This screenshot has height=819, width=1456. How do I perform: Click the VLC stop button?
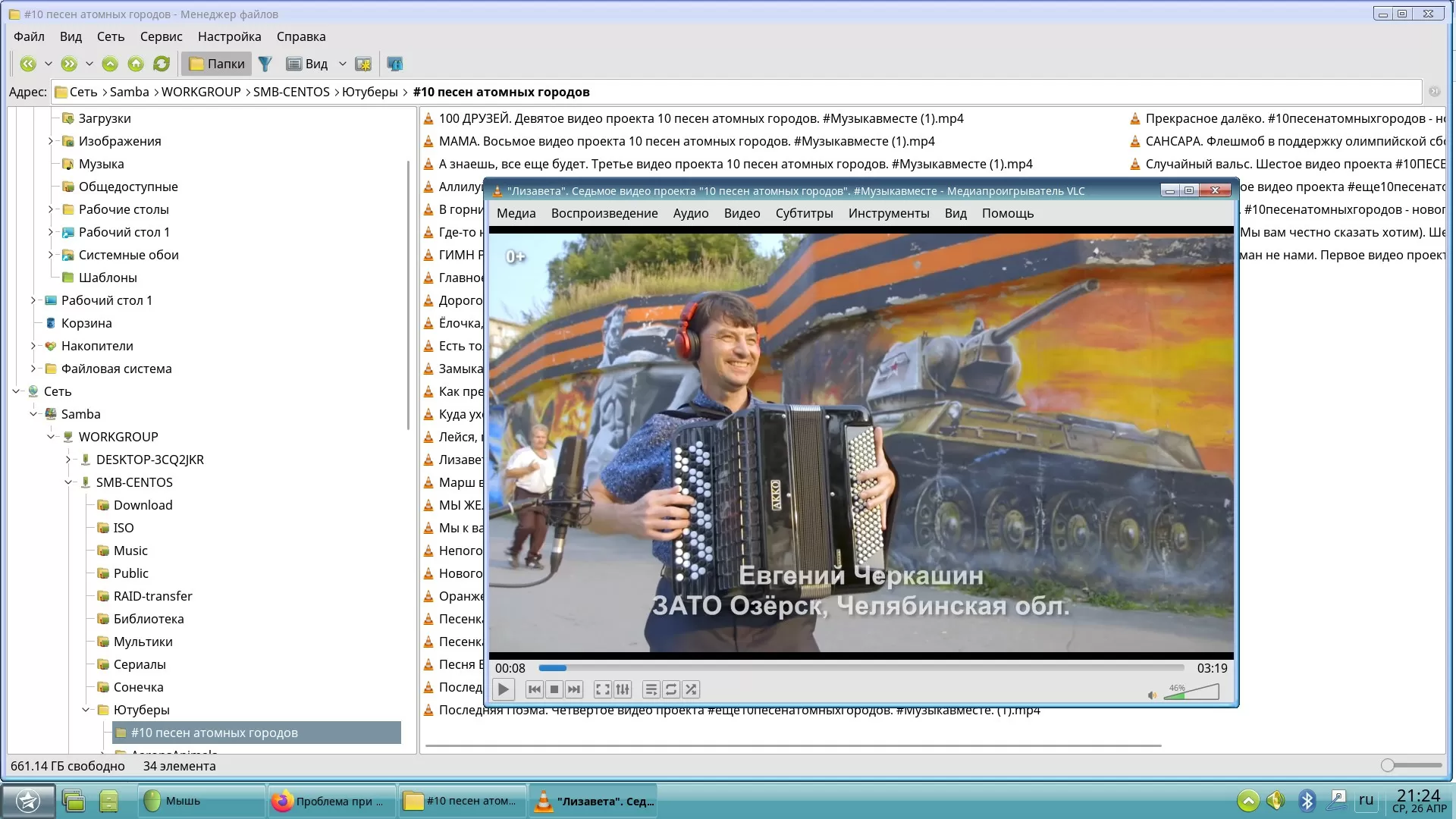coord(554,690)
